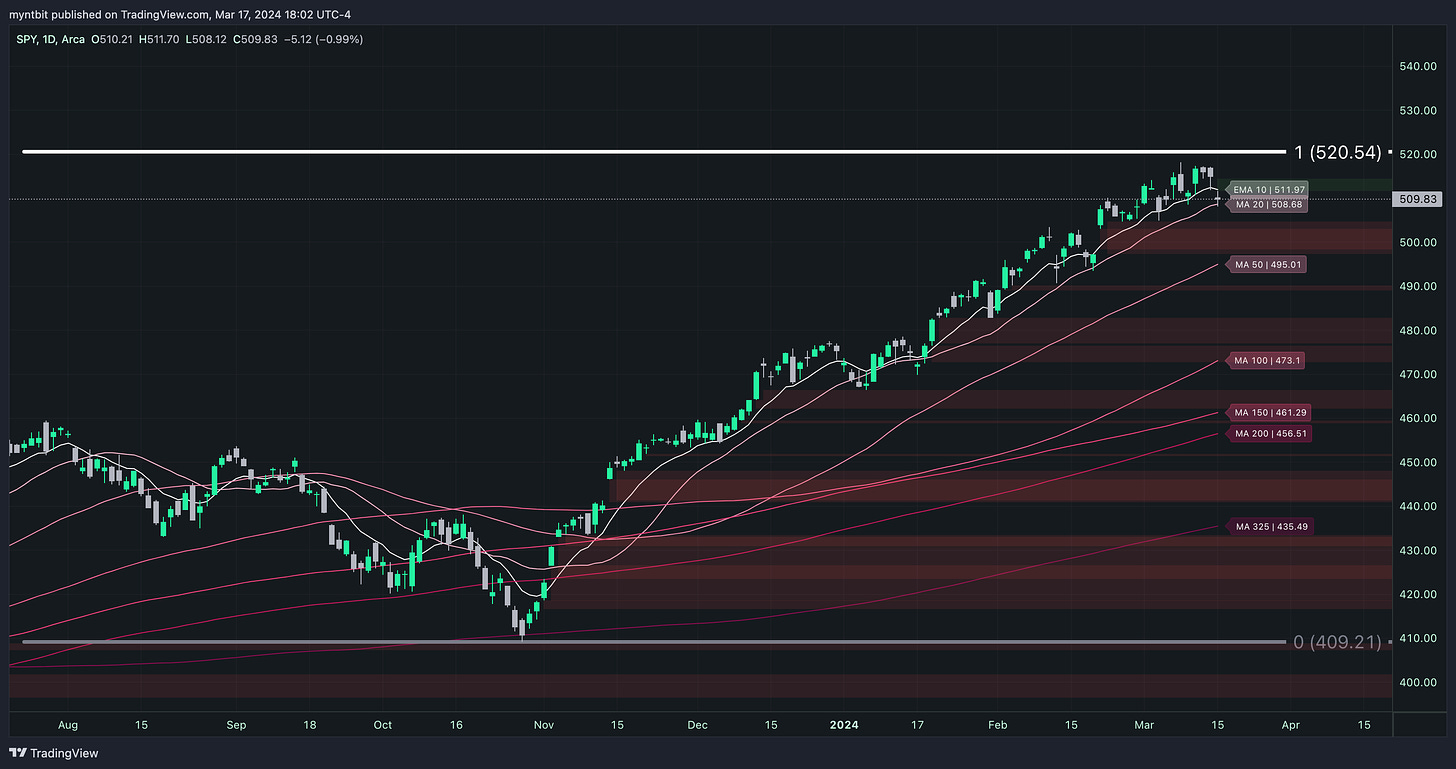Click the 16 date axis label
The height and width of the screenshot is (769, 1456).
click(455, 724)
